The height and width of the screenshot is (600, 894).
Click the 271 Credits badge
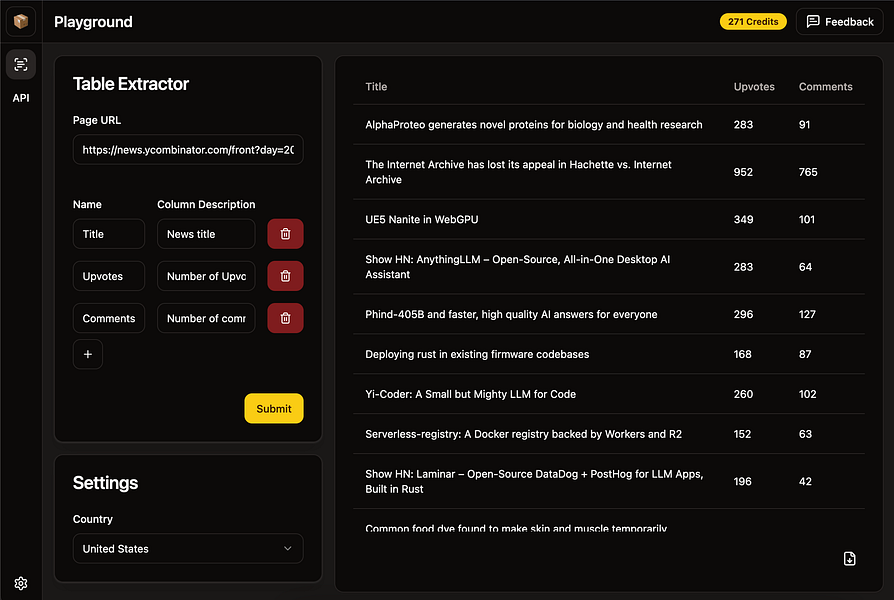tap(753, 22)
